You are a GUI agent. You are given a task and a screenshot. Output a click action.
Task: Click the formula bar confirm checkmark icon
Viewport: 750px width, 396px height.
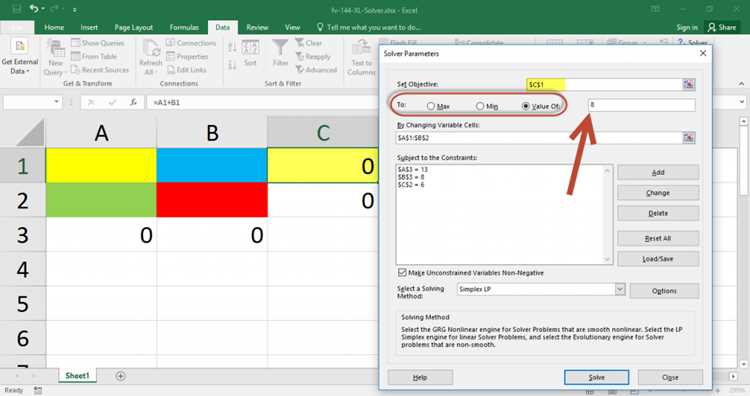point(112,102)
